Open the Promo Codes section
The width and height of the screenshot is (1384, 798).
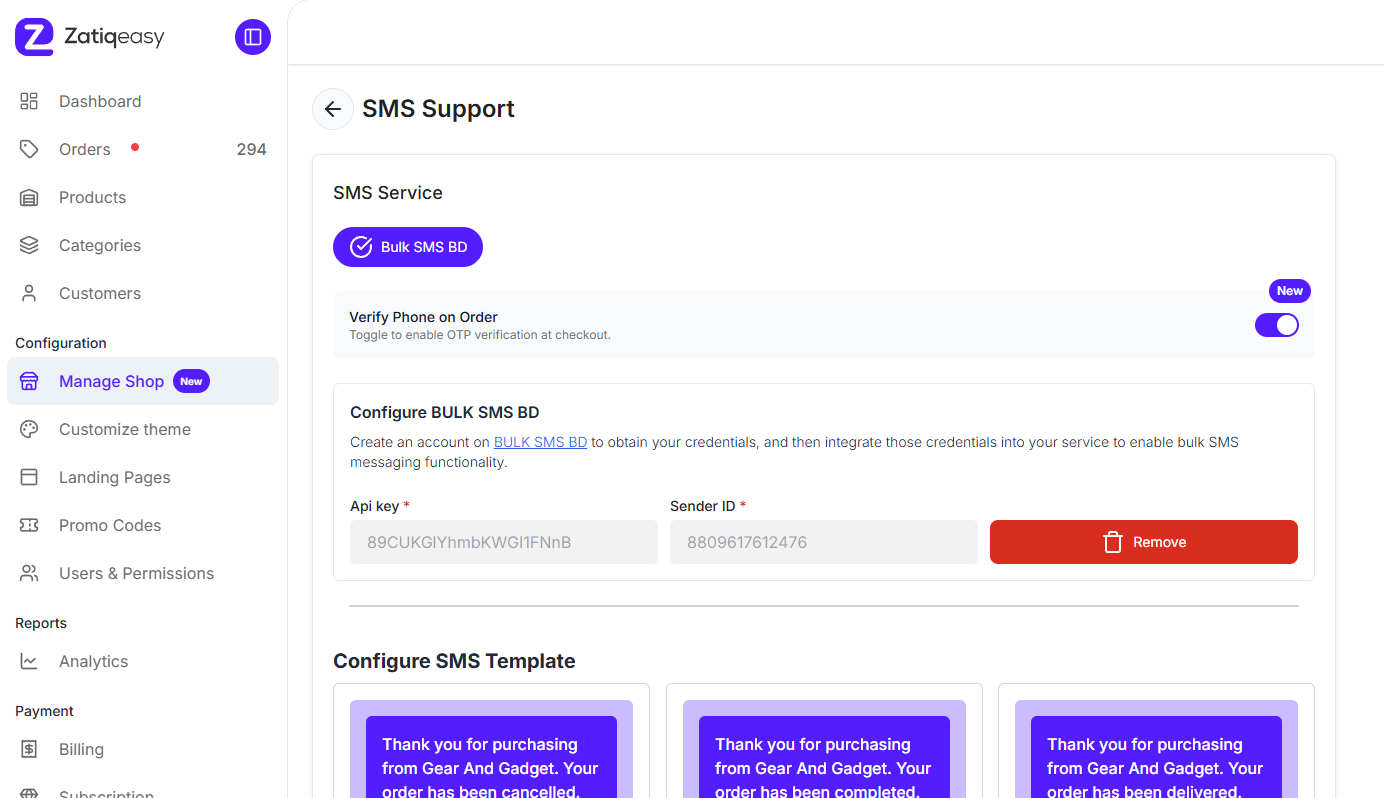pos(110,525)
